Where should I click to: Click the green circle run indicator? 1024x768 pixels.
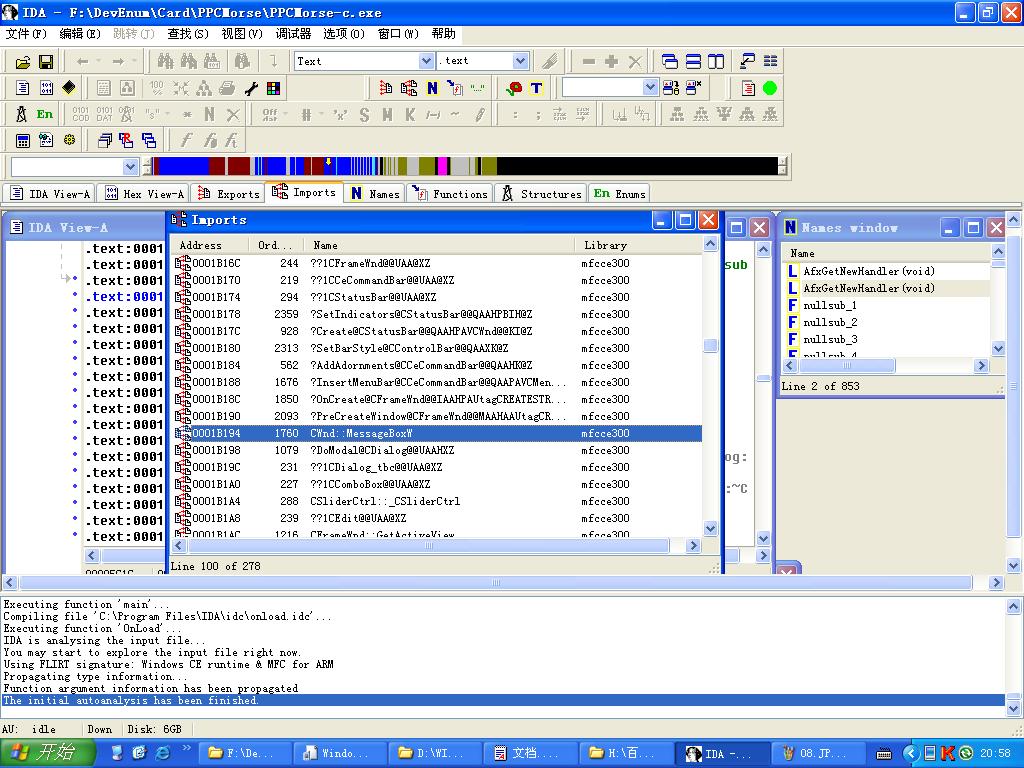(770, 88)
